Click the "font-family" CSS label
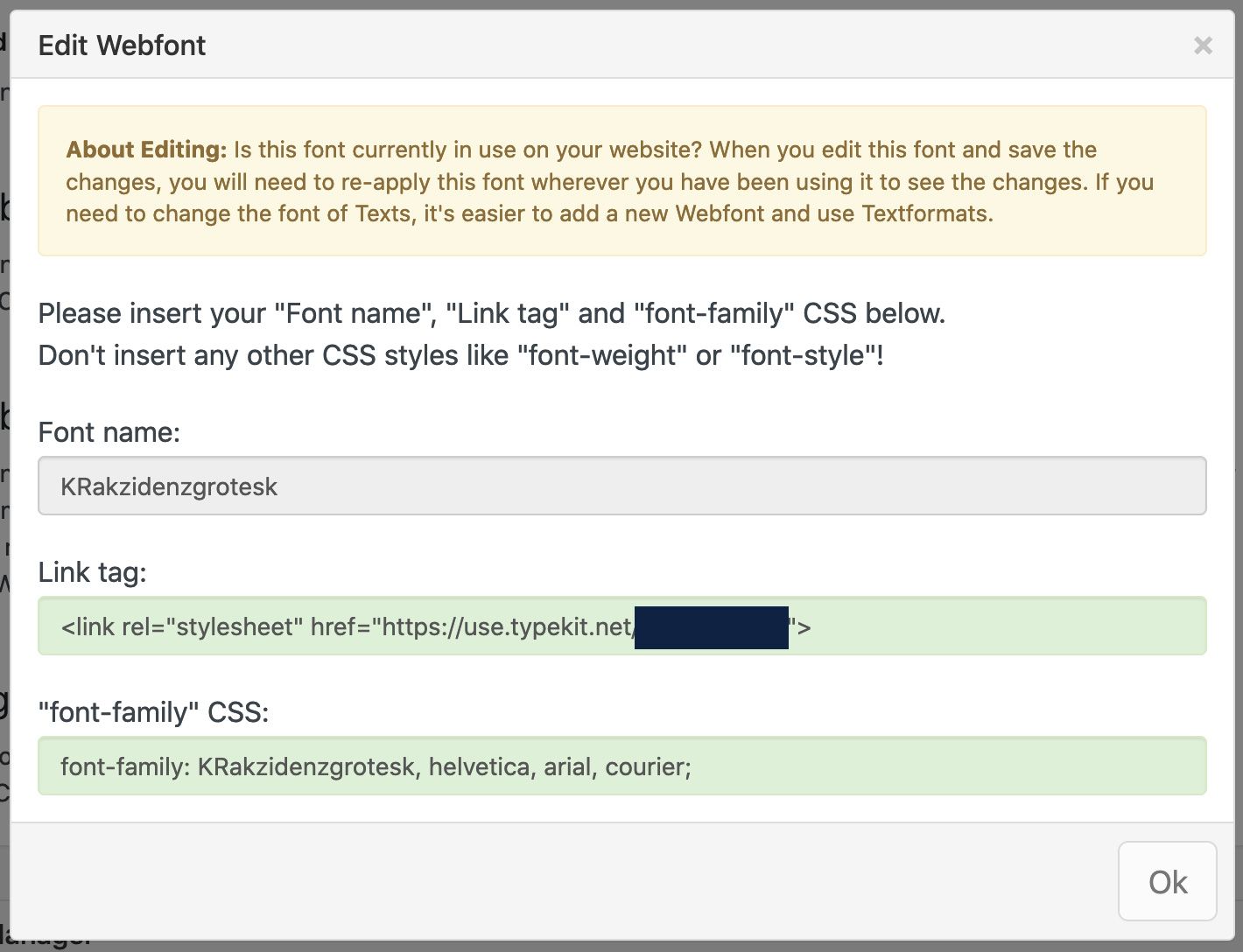Image resolution: width=1243 pixels, height=952 pixels. tap(153, 712)
